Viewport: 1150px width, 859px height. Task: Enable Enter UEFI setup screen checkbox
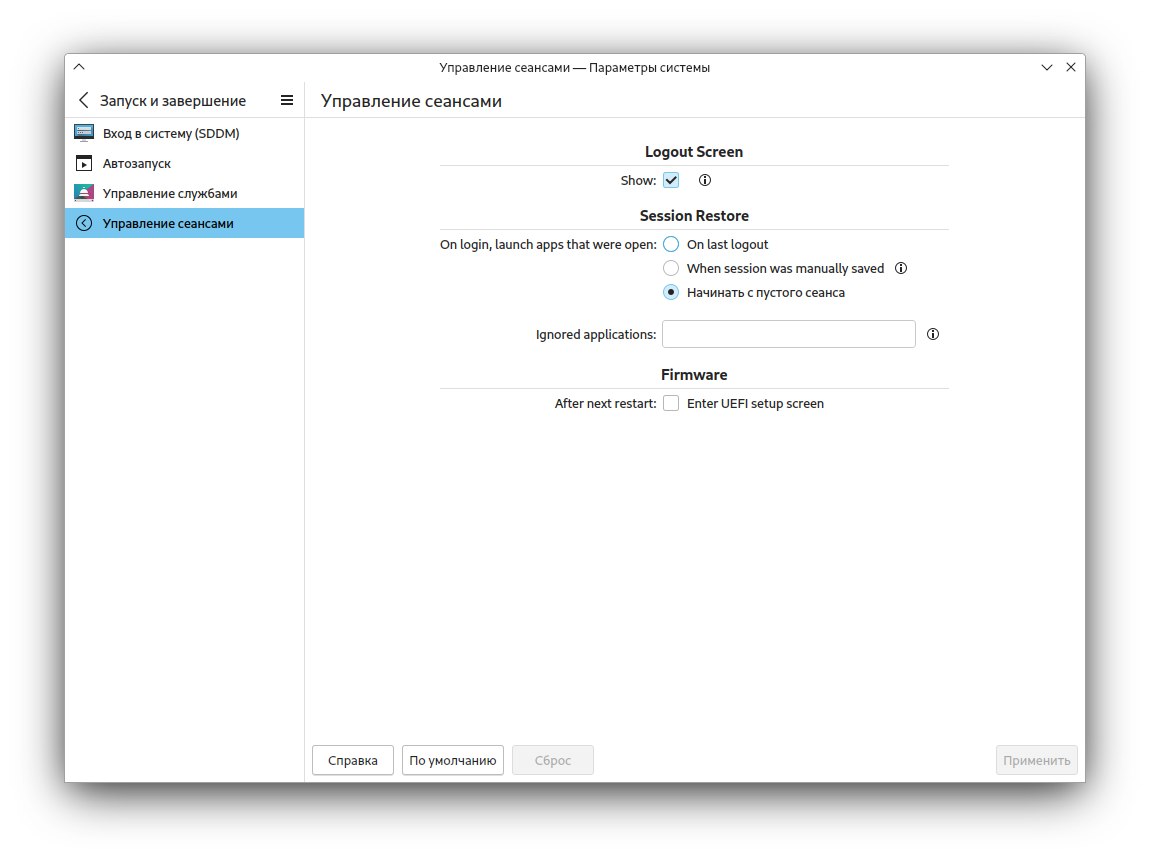[671, 403]
